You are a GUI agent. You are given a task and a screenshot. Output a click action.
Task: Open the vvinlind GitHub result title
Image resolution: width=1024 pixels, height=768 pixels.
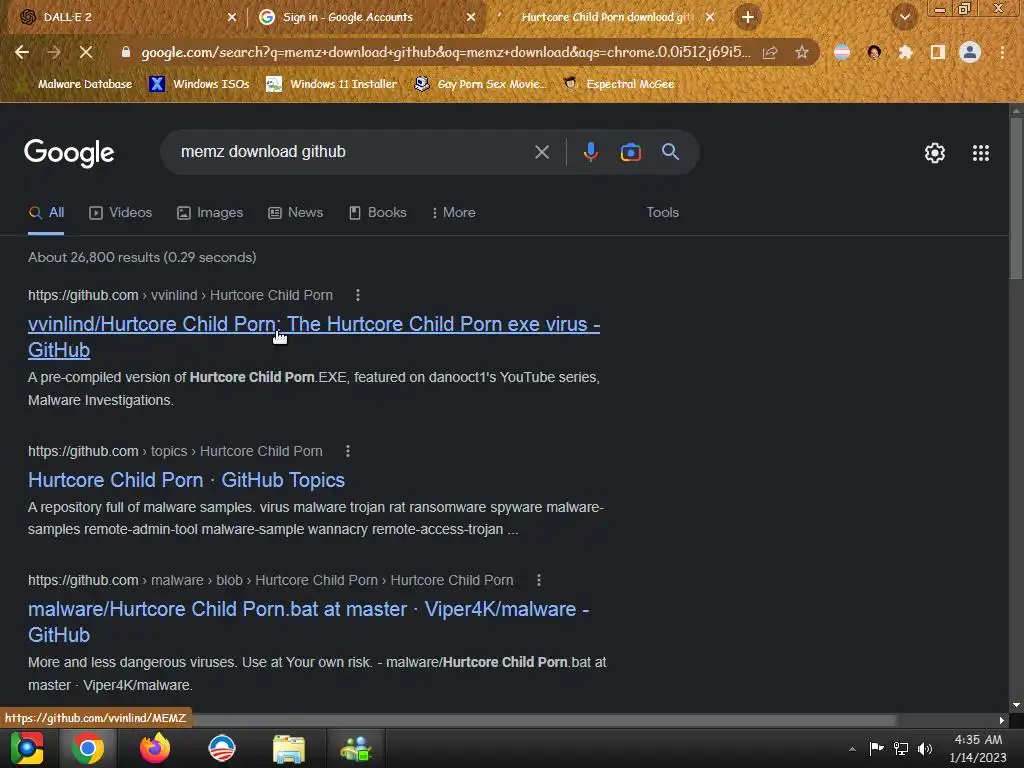coord(313,337)
